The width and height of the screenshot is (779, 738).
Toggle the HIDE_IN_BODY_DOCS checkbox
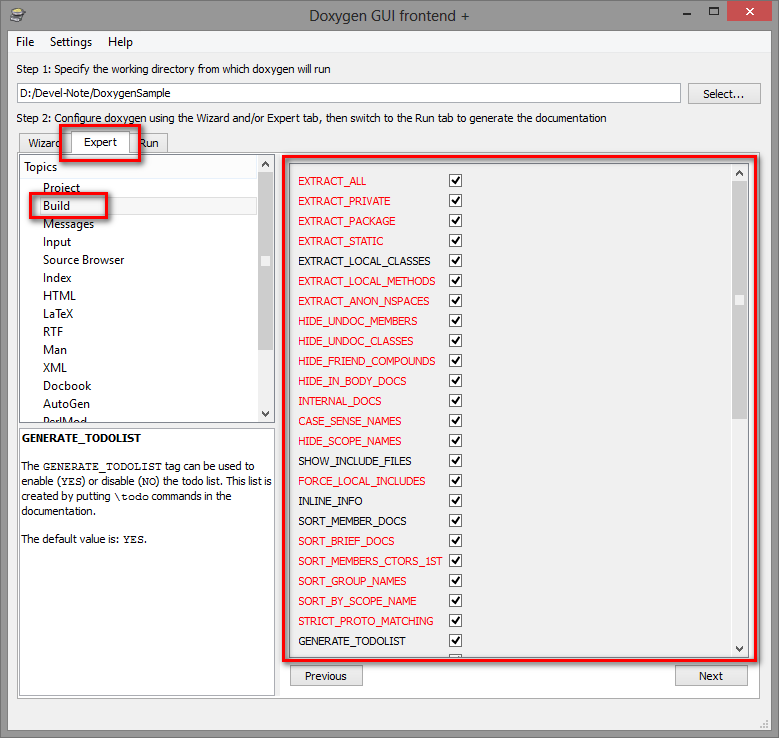coord(455,380)
